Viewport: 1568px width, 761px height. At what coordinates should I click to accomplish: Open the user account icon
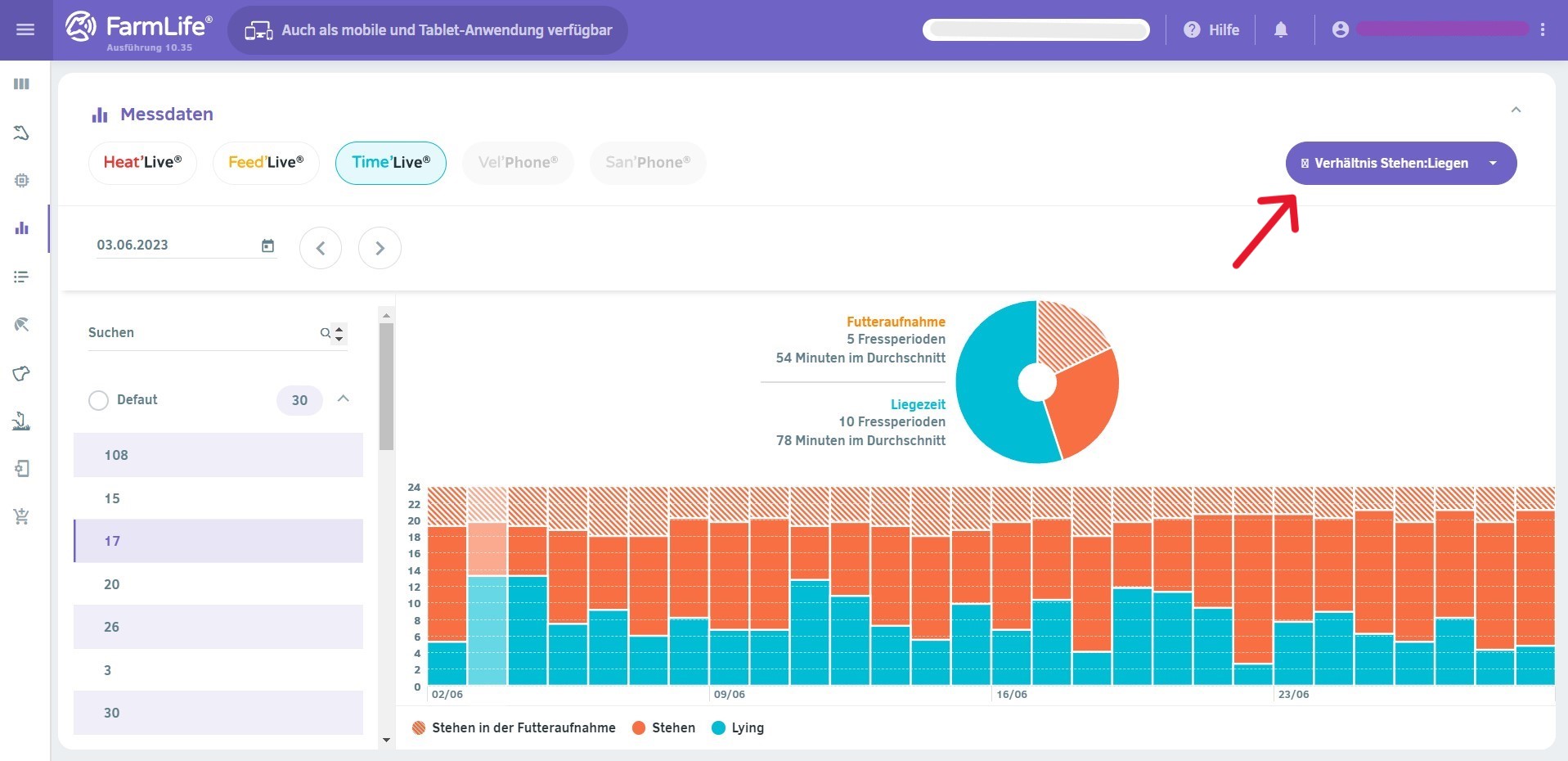click(1340, 30)
